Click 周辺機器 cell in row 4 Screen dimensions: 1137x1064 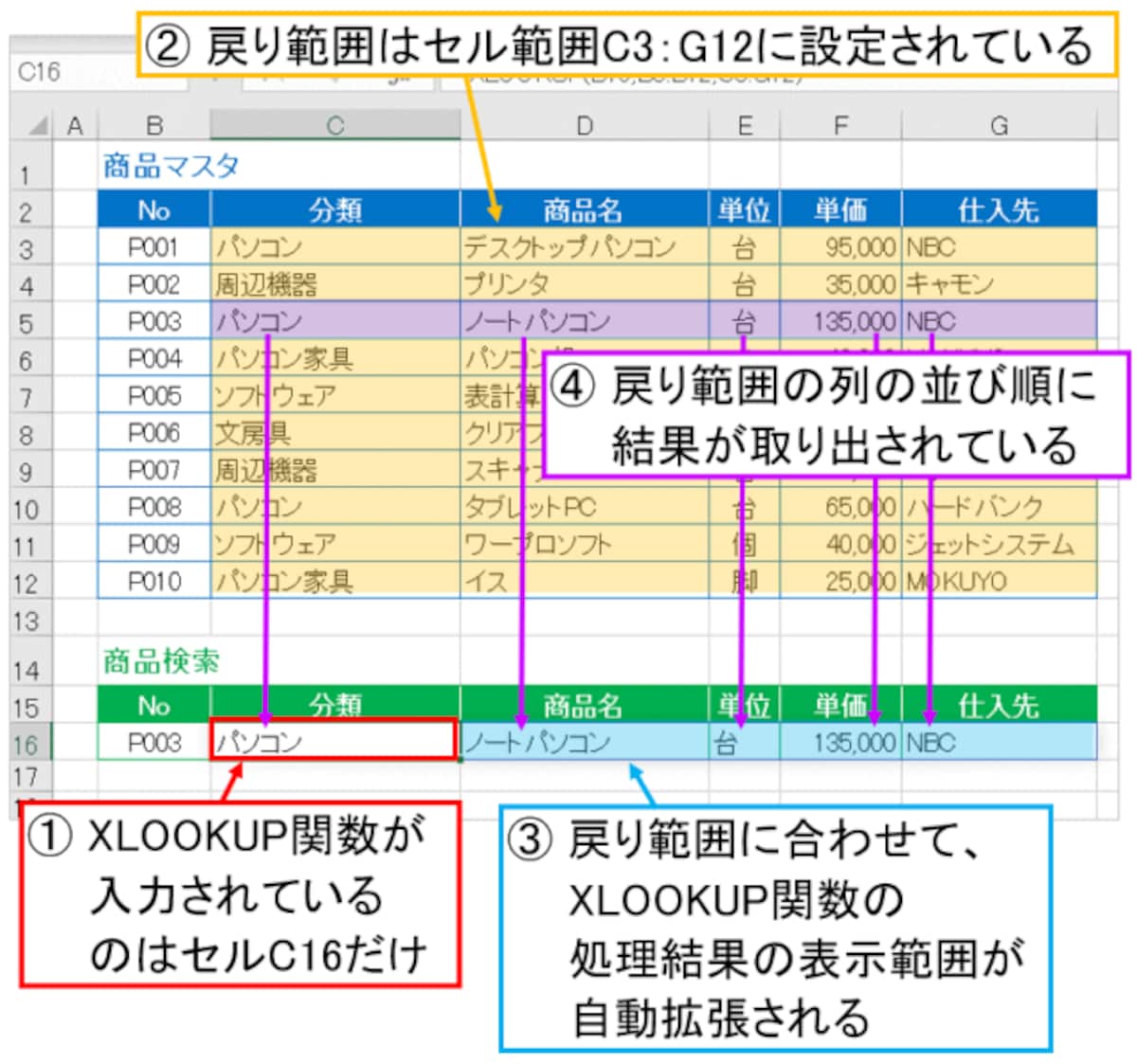[x=335, y=284]
